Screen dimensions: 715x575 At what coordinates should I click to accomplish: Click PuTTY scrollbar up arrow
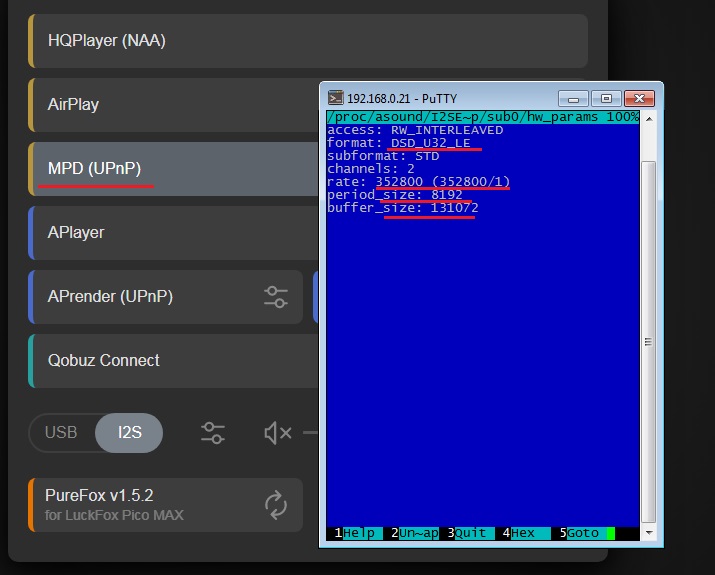coord(648,119)
